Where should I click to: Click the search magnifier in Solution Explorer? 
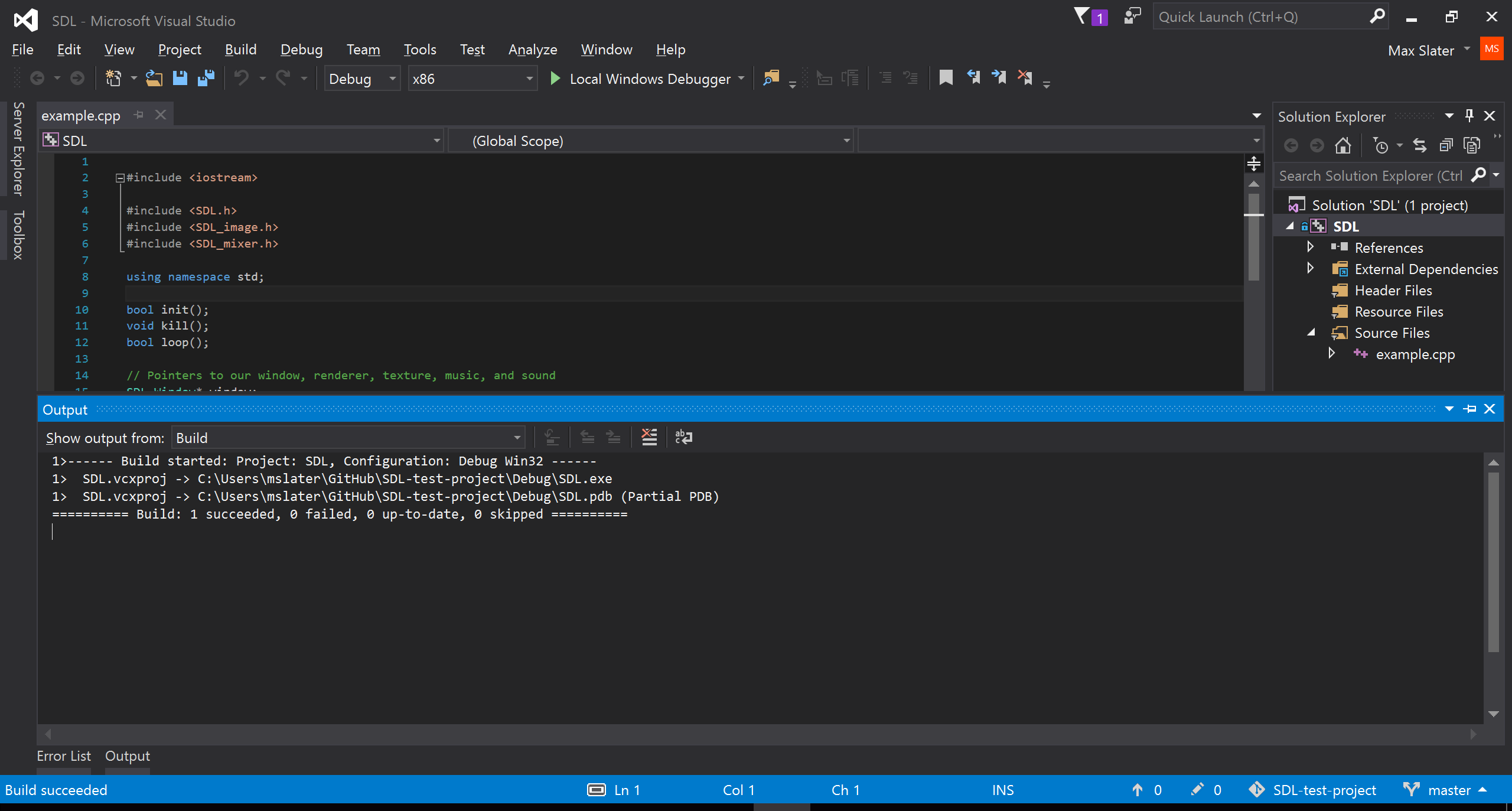1478,175
